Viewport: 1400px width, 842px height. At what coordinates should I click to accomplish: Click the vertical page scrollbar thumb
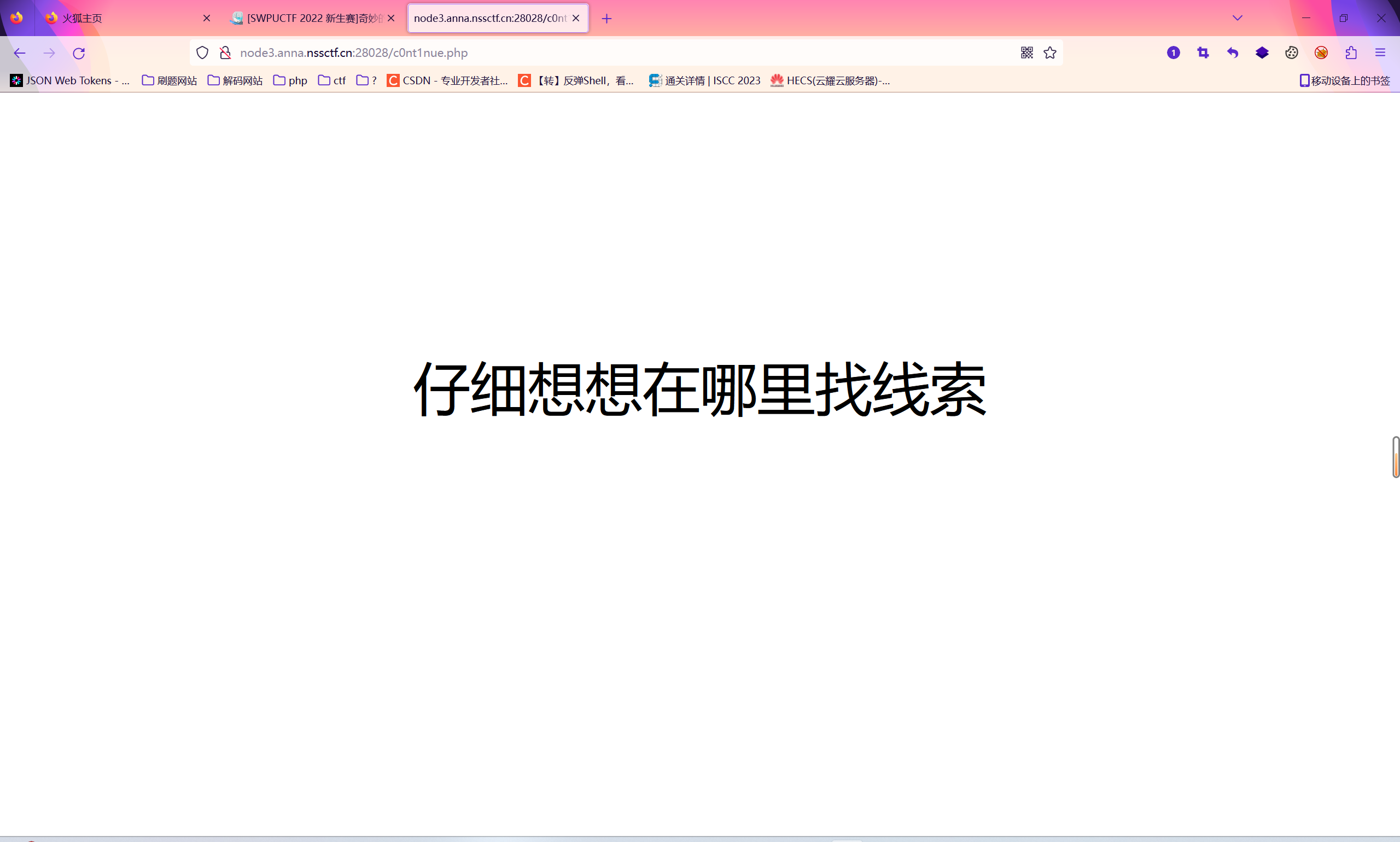[1396, 457]
